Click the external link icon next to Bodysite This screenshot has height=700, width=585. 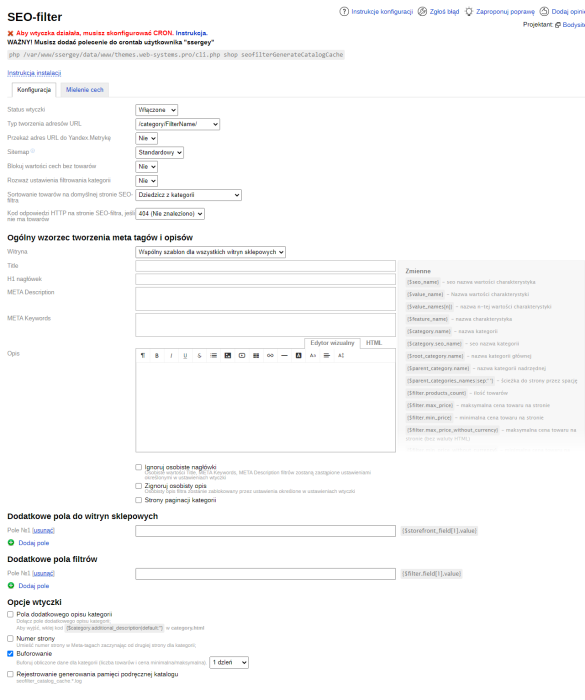(x=558, y=25)
